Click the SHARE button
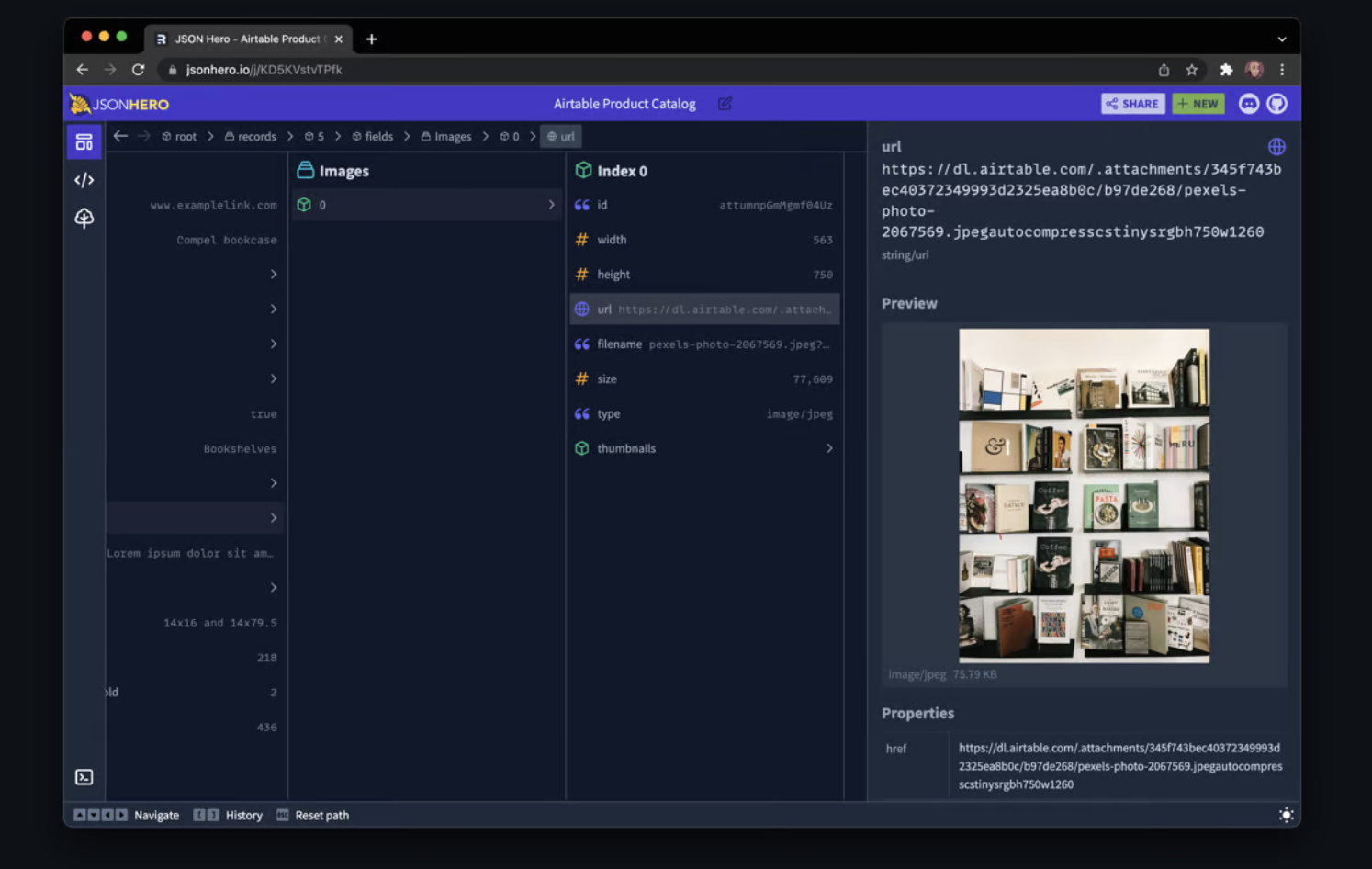This screenshot has height=869, width=1372. 1132,104
